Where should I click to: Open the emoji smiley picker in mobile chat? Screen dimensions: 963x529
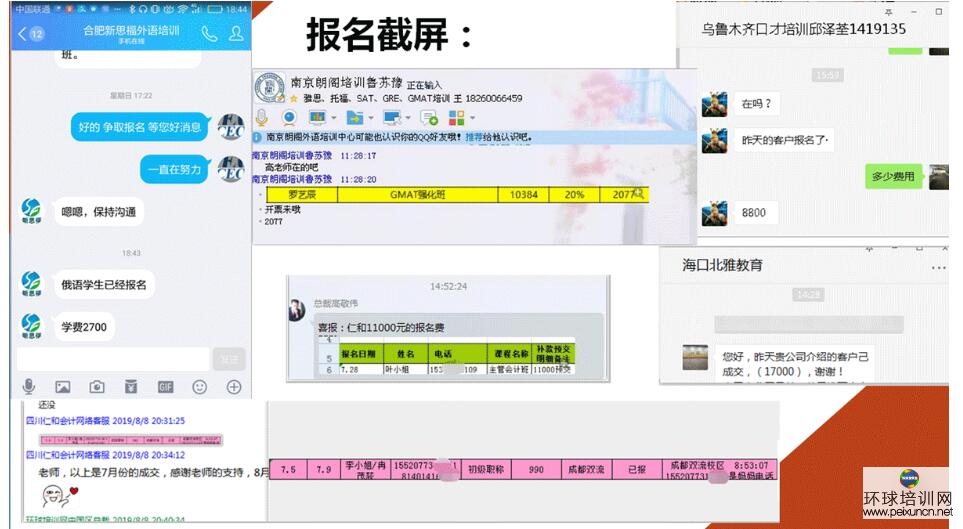pyautogui.click(x=200, y=386)
